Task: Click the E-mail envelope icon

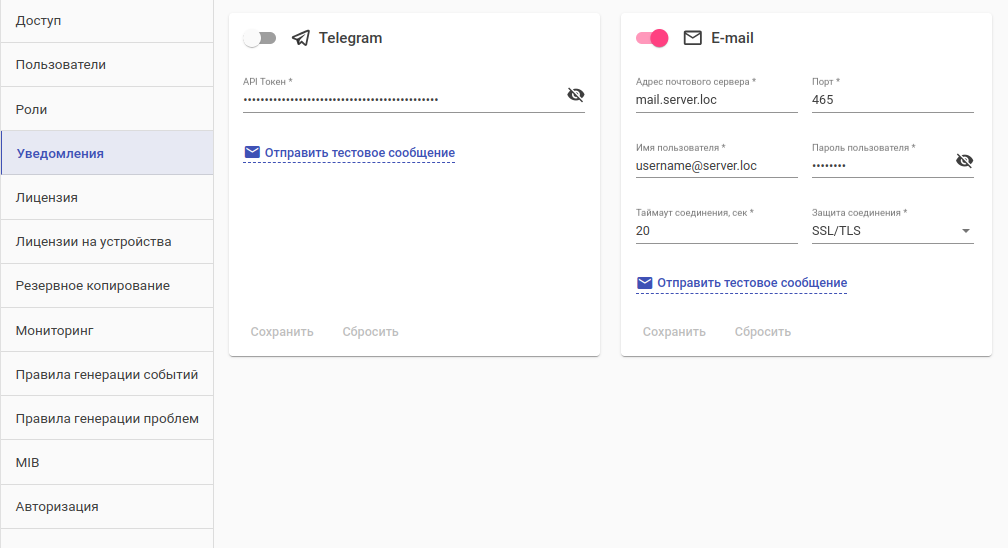Action: pos(692,38)
